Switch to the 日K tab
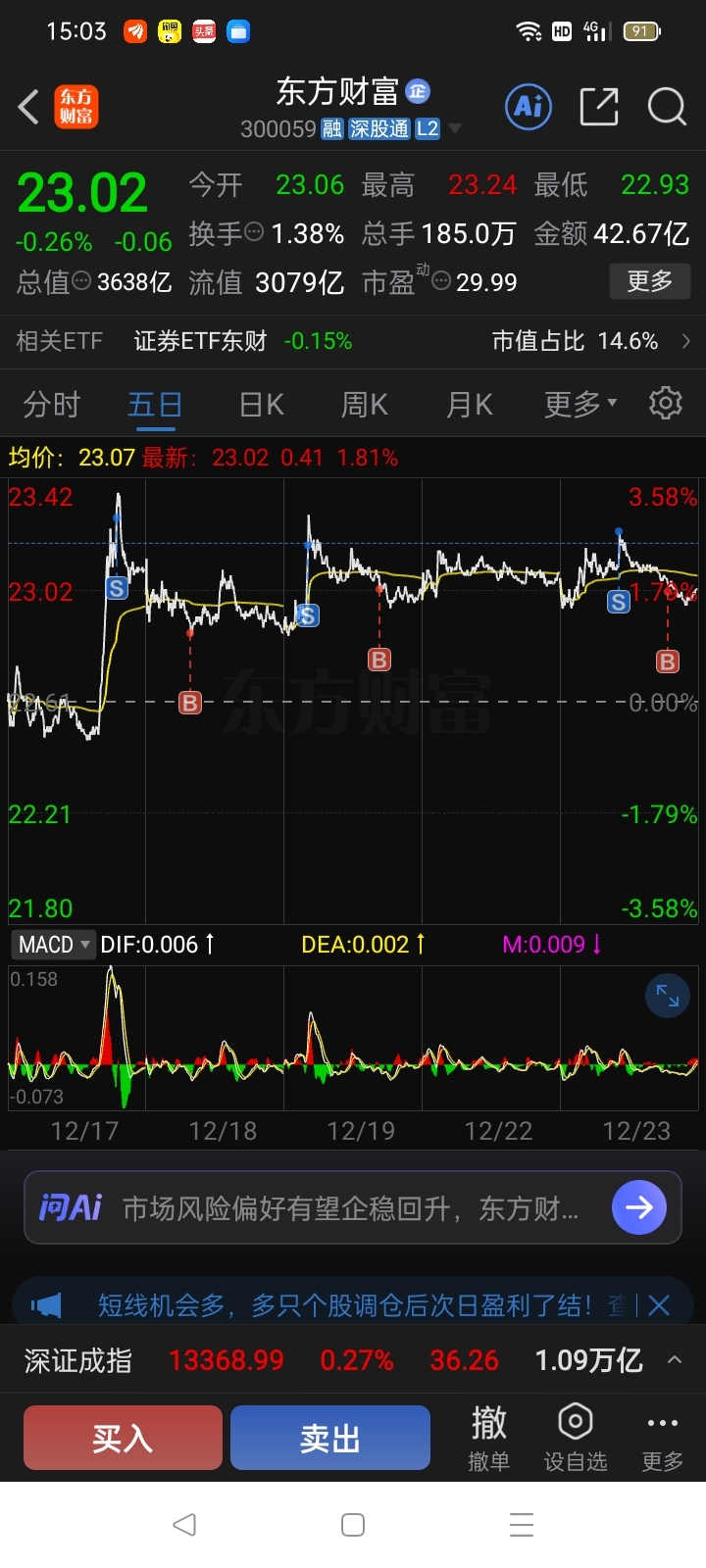The height and width of the screenshot is (1568, 706). [x=261, y=404]
